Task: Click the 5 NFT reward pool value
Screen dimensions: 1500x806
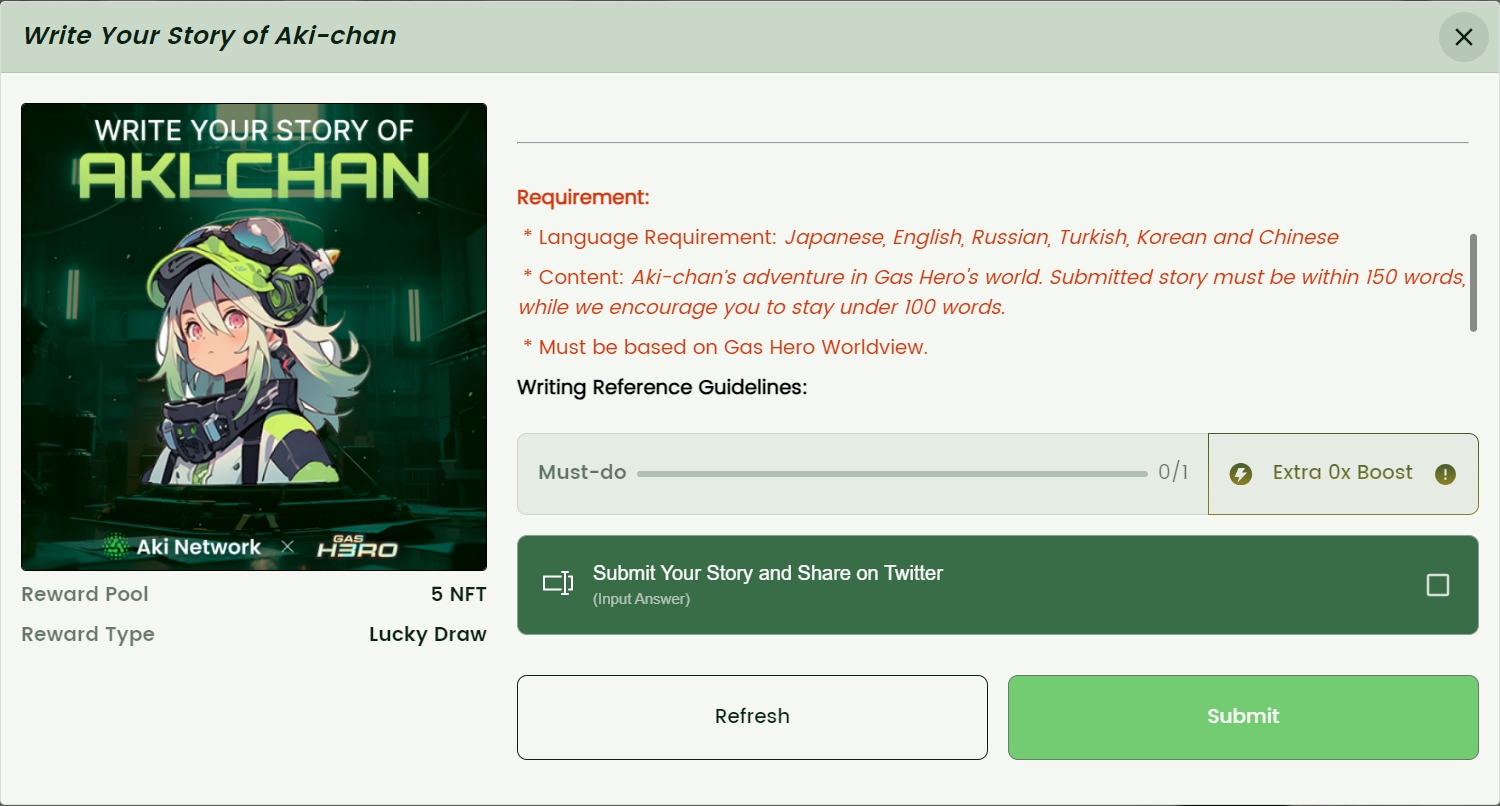Action: [459, 594]
